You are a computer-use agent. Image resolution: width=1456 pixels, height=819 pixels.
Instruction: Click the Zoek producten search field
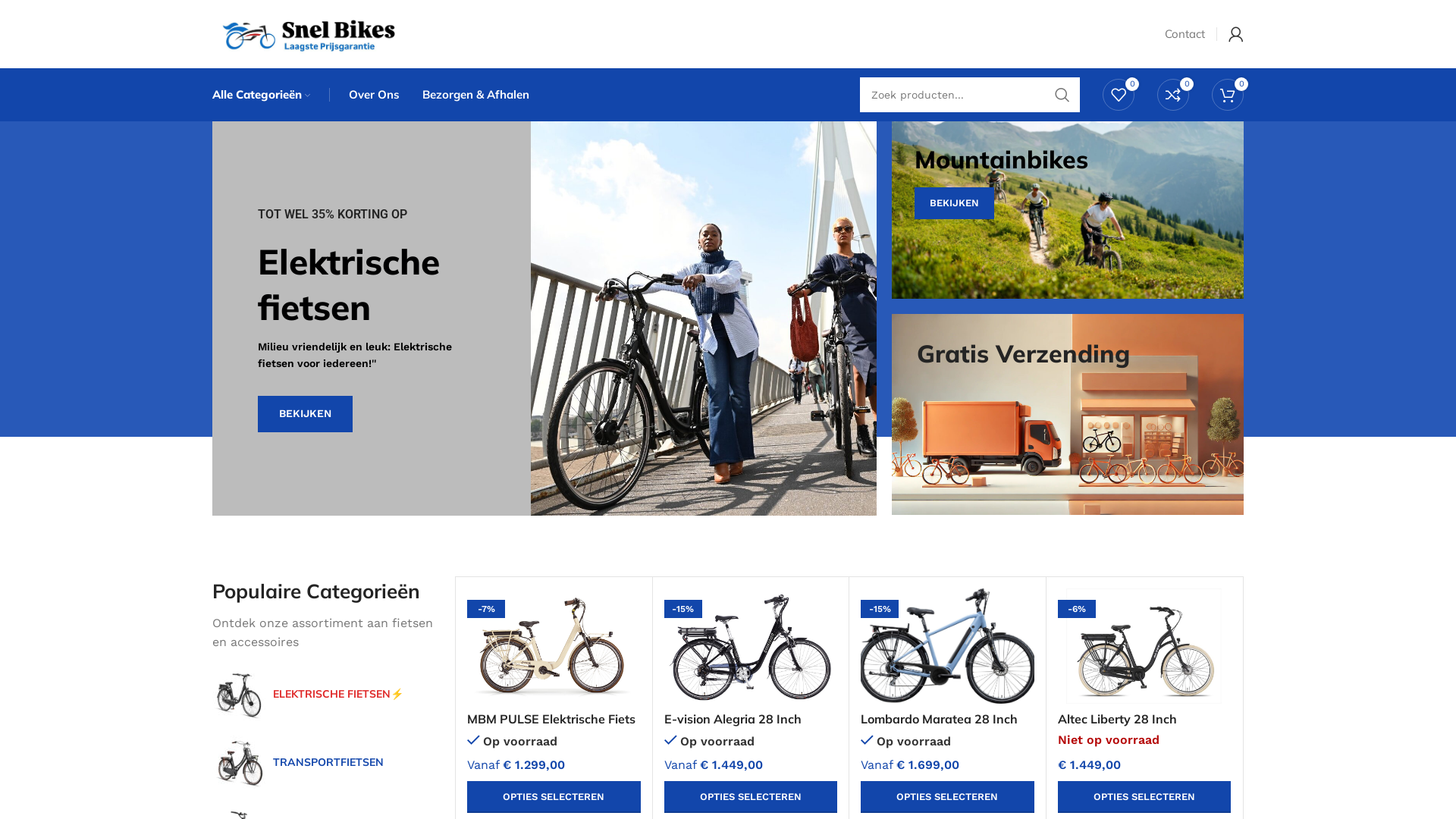pos(952,95)
